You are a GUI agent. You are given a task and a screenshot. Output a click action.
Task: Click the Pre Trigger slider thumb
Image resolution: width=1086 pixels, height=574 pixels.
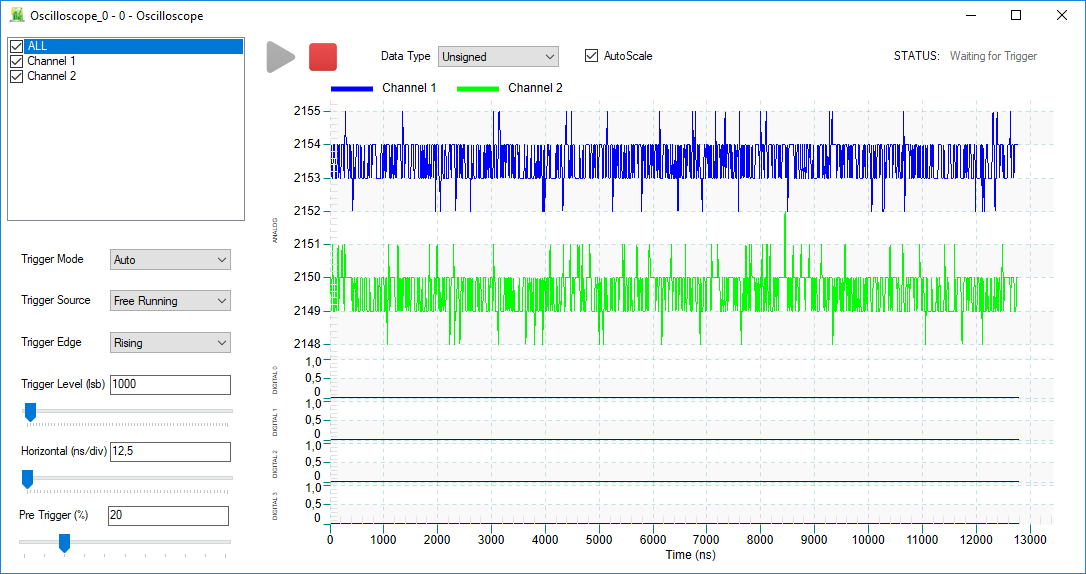(64, 543)
